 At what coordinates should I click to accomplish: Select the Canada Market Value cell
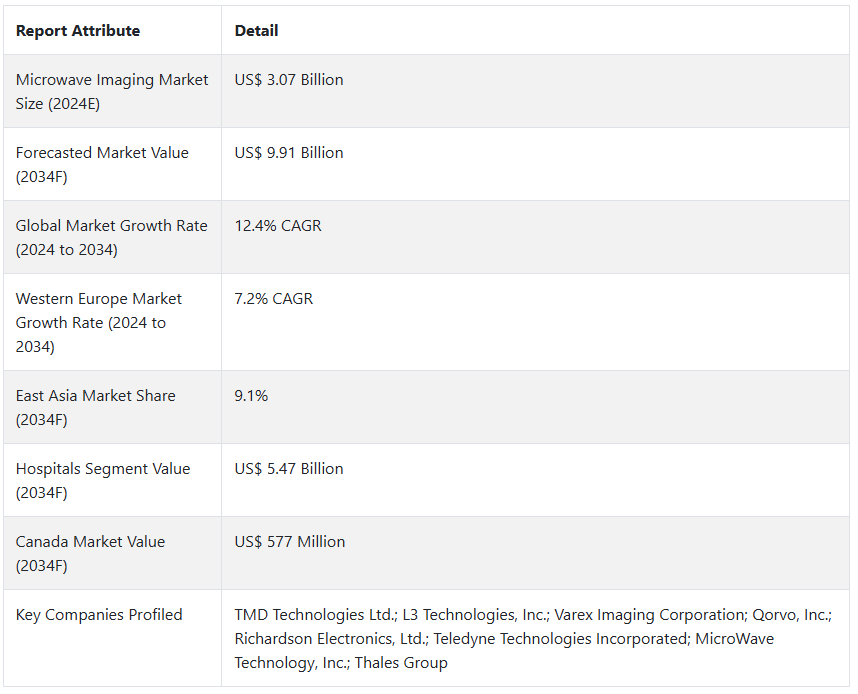coord(90,553)
